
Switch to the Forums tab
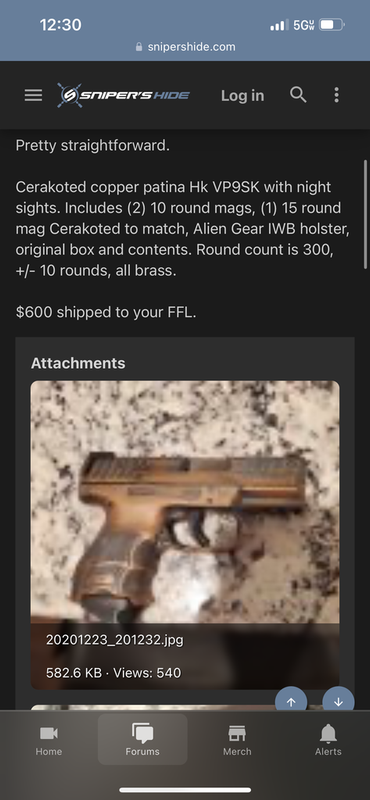click(x=142, y=739)
